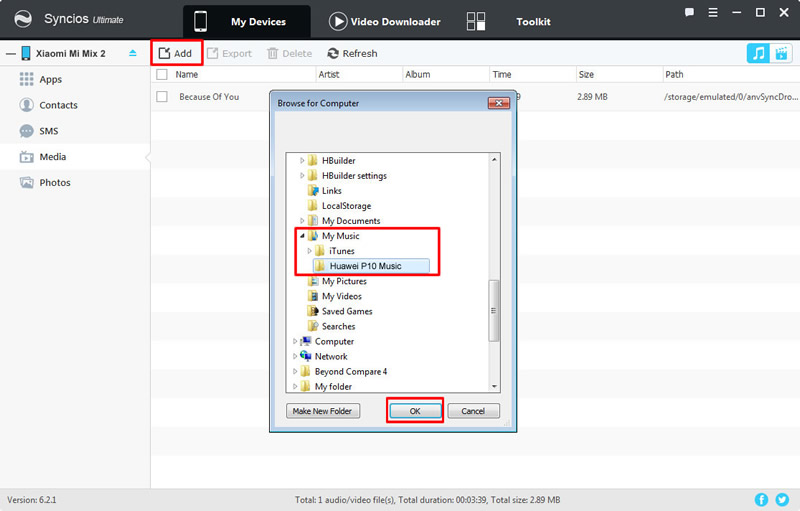Switch to Video Downloader tab
Image resolution: width=800 pixels, height=511 pixels.
pyautogui.click(x=385, y=21)
